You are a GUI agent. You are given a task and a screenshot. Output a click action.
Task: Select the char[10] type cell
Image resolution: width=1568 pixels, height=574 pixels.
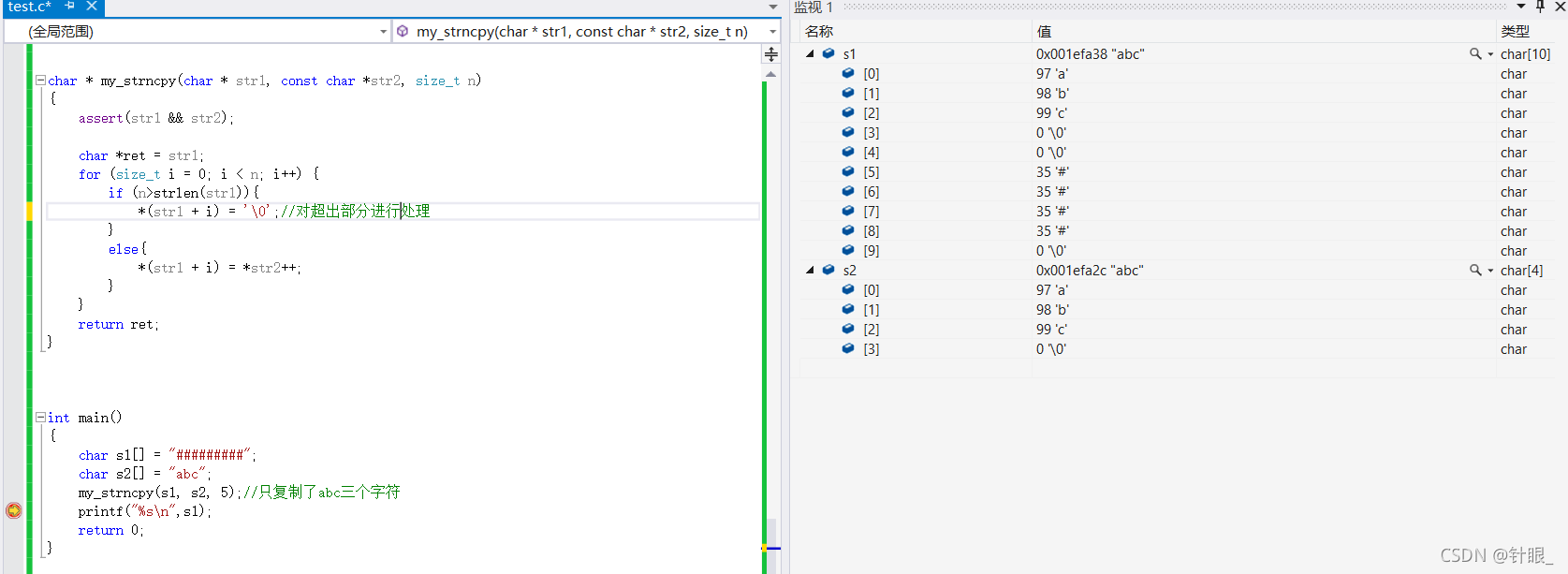coord(1525,54)
